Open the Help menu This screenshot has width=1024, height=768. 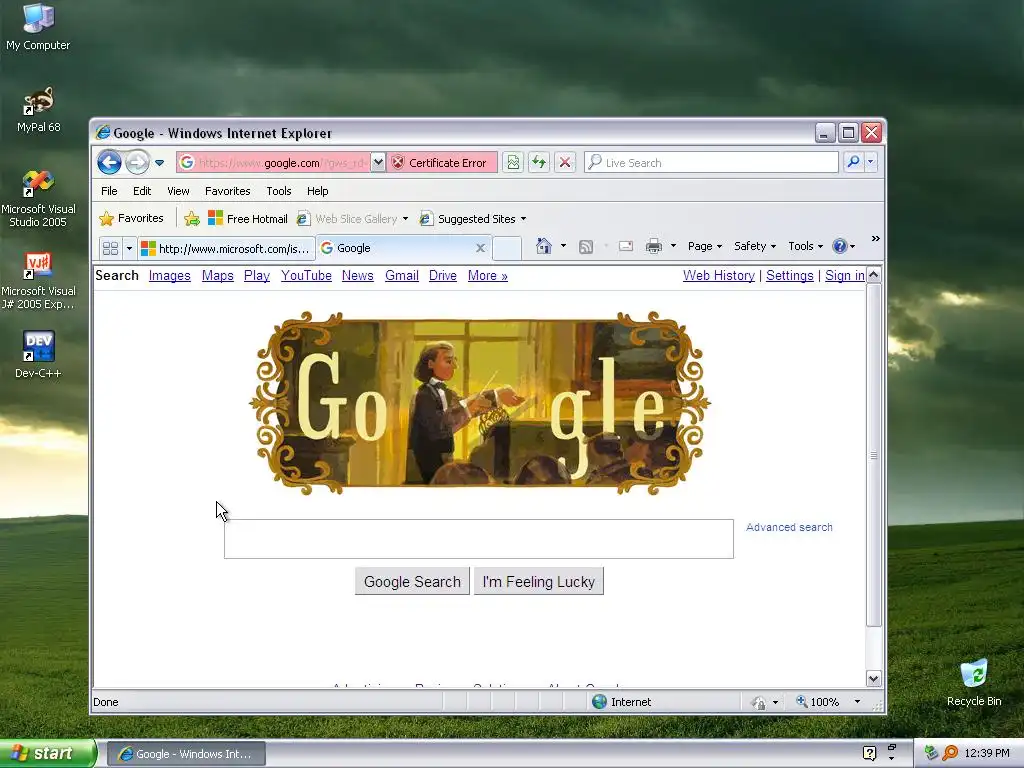317,191
